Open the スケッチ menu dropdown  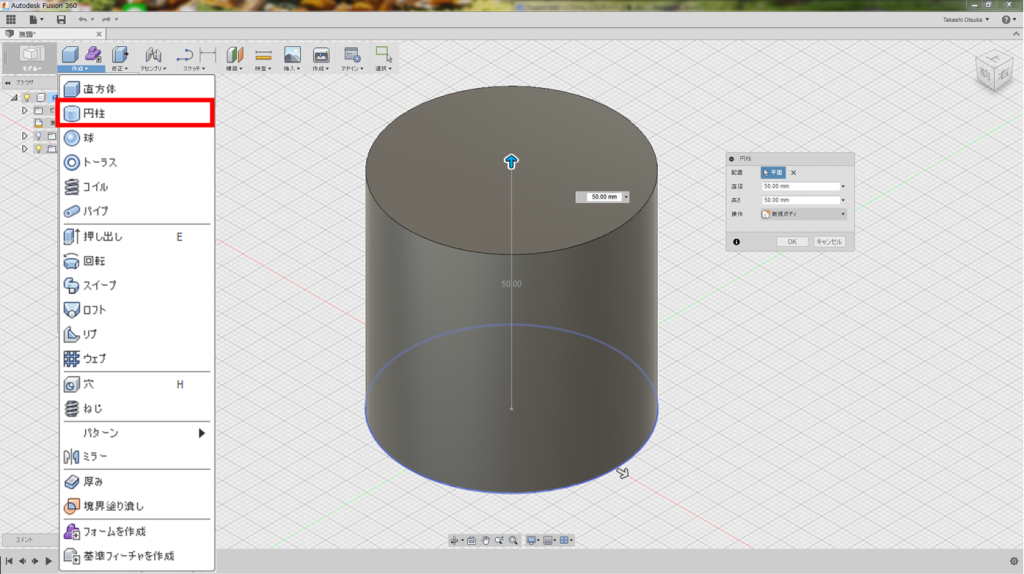[194, 69]
